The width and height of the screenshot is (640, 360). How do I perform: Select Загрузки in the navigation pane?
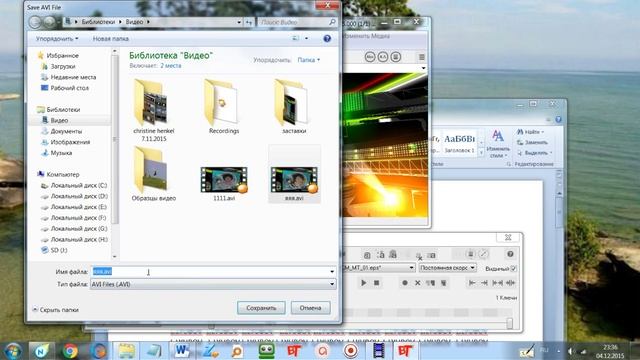click(62, 66)
